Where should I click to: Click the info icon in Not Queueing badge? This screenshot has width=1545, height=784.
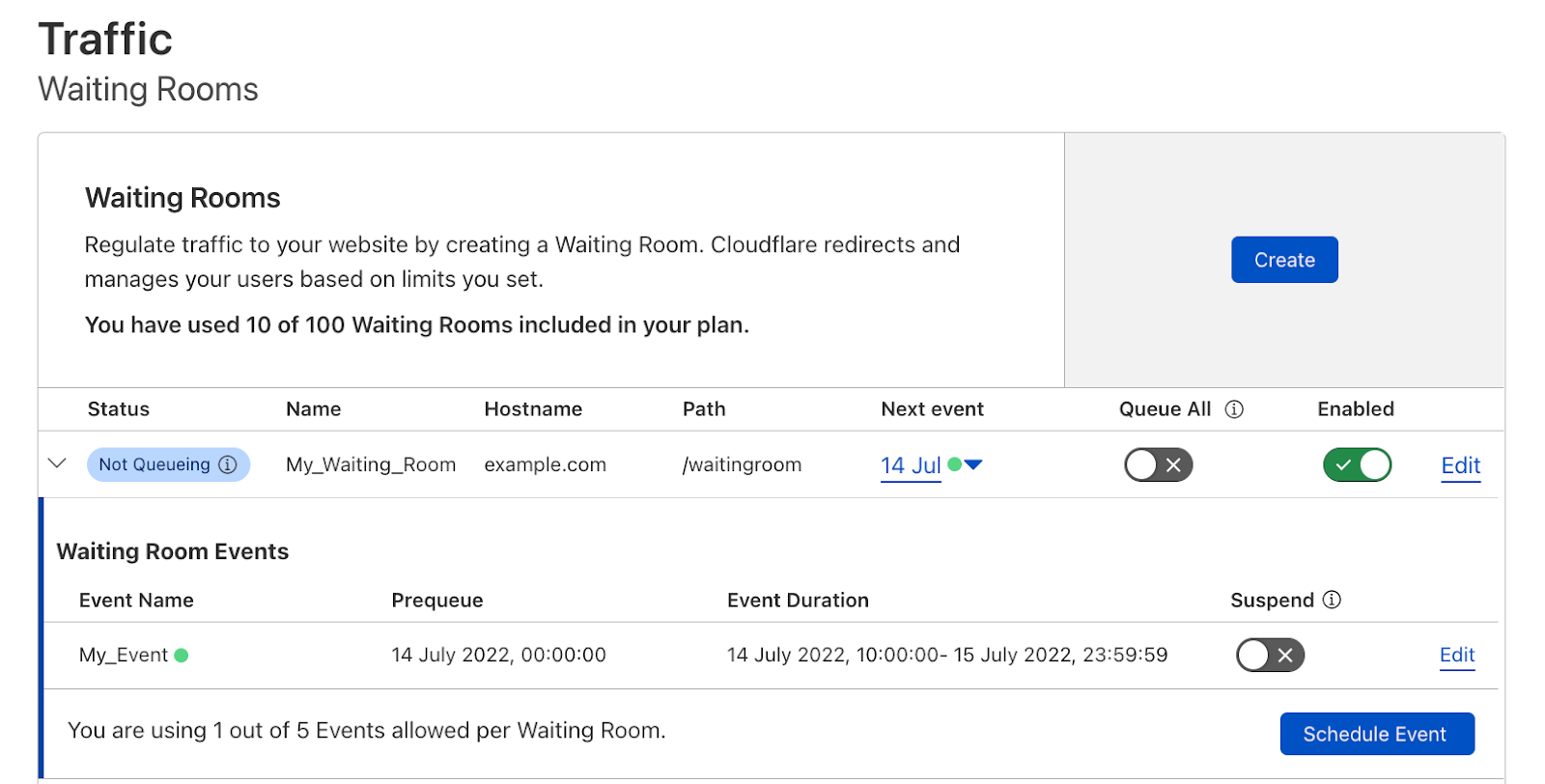point(228,464)
